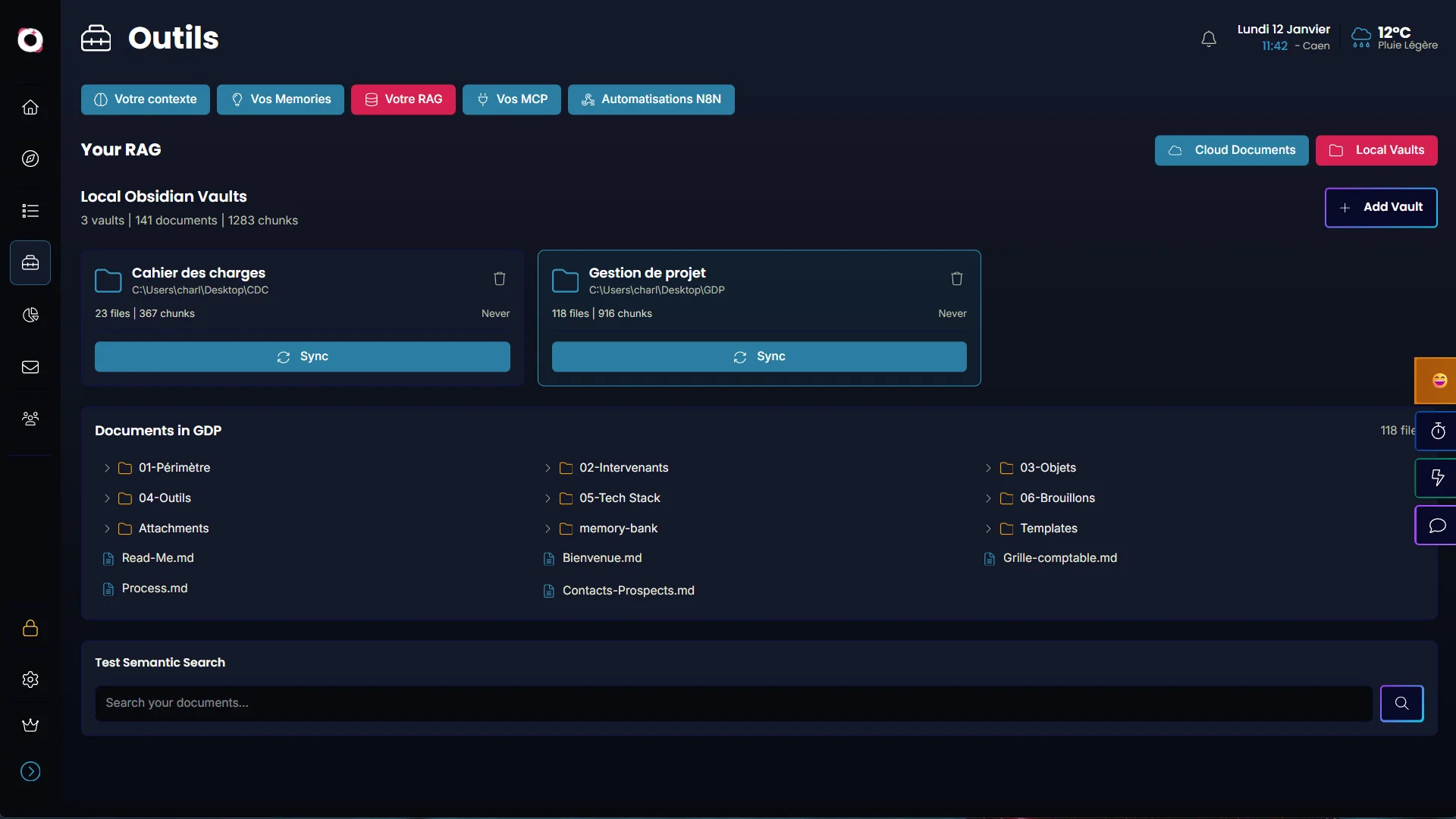The height and width of the screenshot is (819, 1456).
Task: Click the notification bell icon
Action: coord(1209,39)
